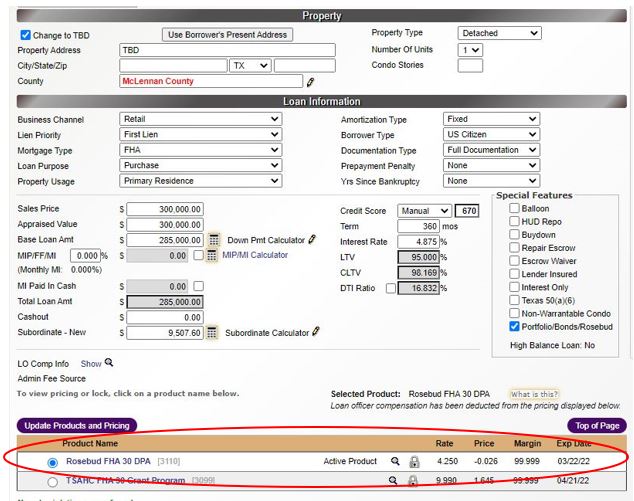634x501 pixels.
Task: Click the pencil icon beside the County field
Action: coord(310,81)
